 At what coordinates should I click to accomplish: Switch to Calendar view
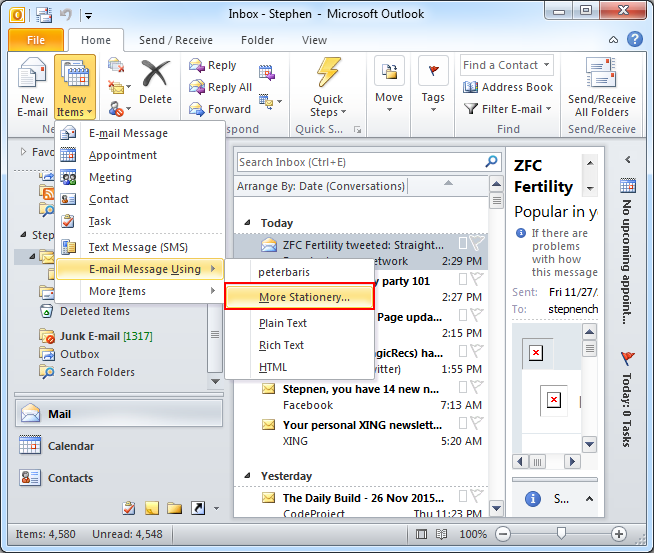point(119,446)
